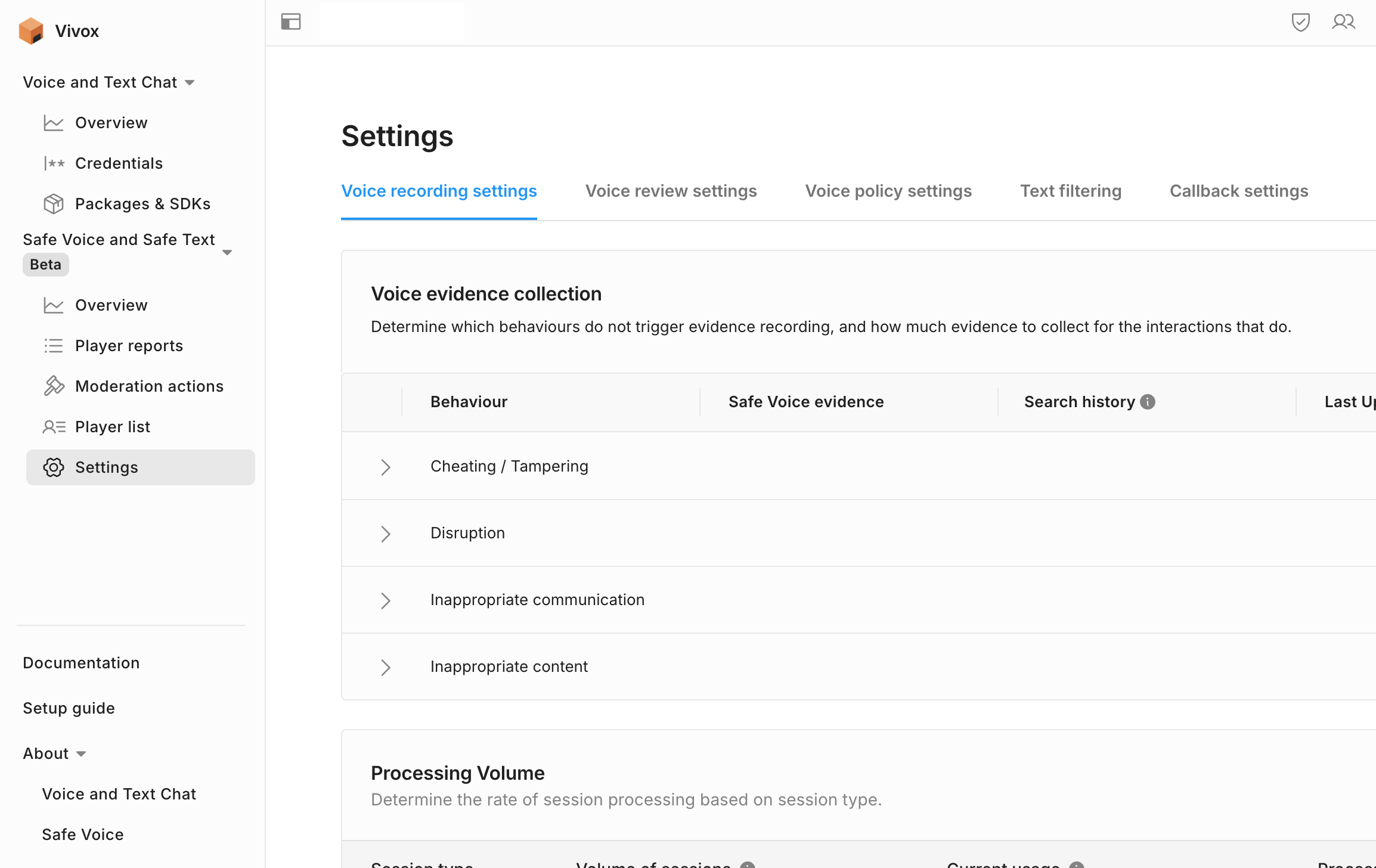
Task: Open the About dropdown
Action: pyautogui.click(x=81, y=754)
